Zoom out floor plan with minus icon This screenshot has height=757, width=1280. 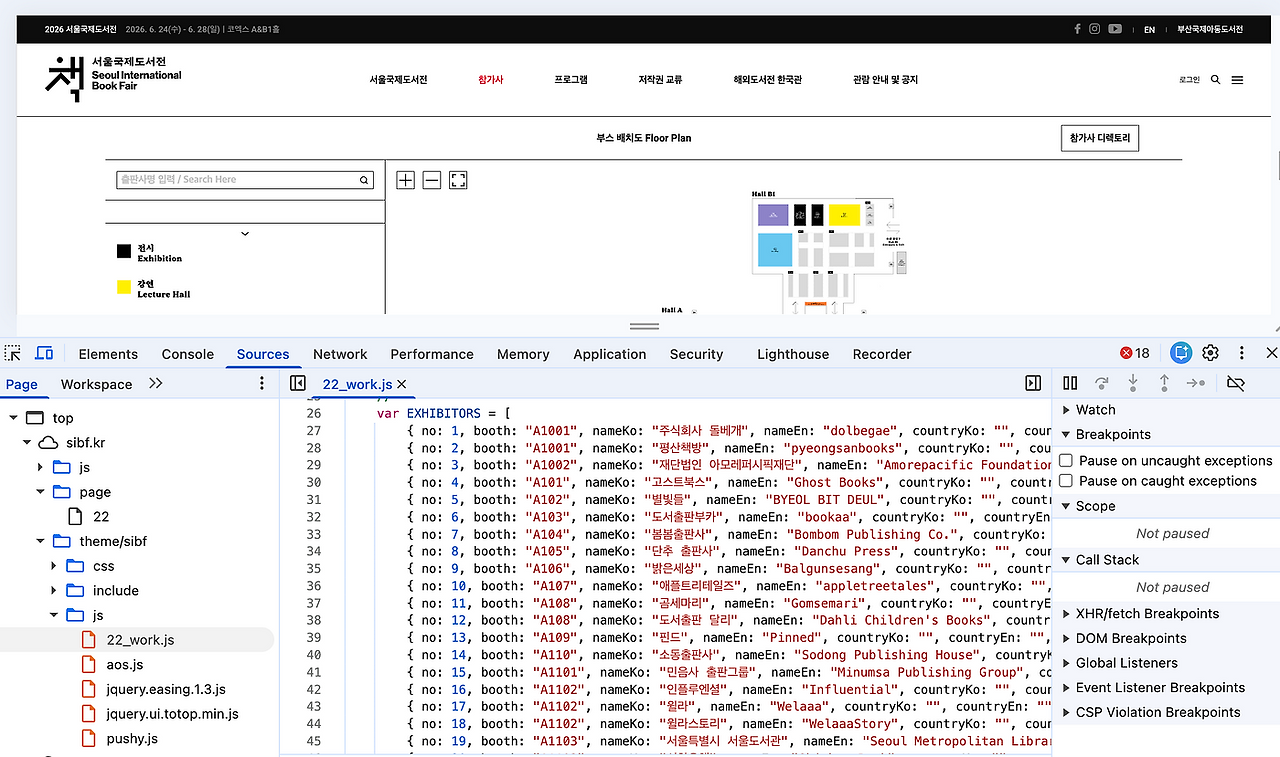point(431,180)
